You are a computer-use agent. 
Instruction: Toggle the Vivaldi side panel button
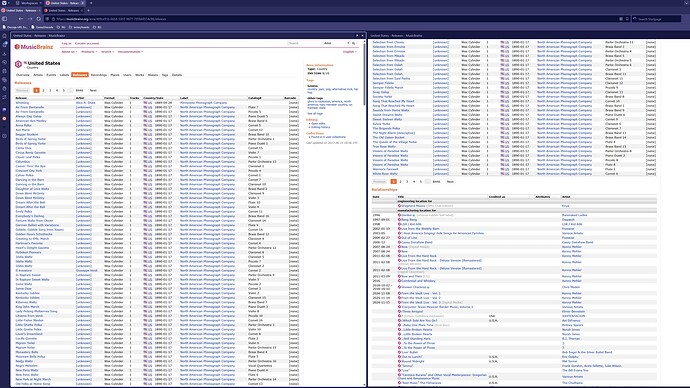(x=4, y=19)
